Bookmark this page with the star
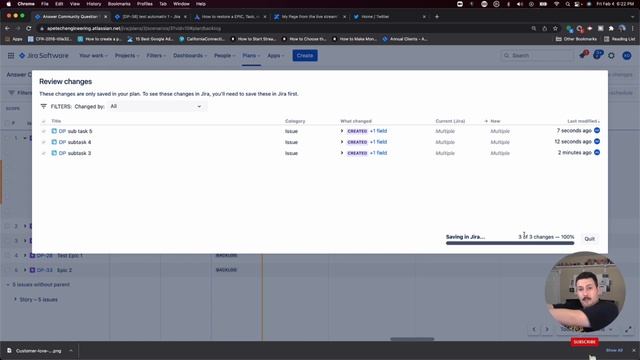 [x=555, y=28]
